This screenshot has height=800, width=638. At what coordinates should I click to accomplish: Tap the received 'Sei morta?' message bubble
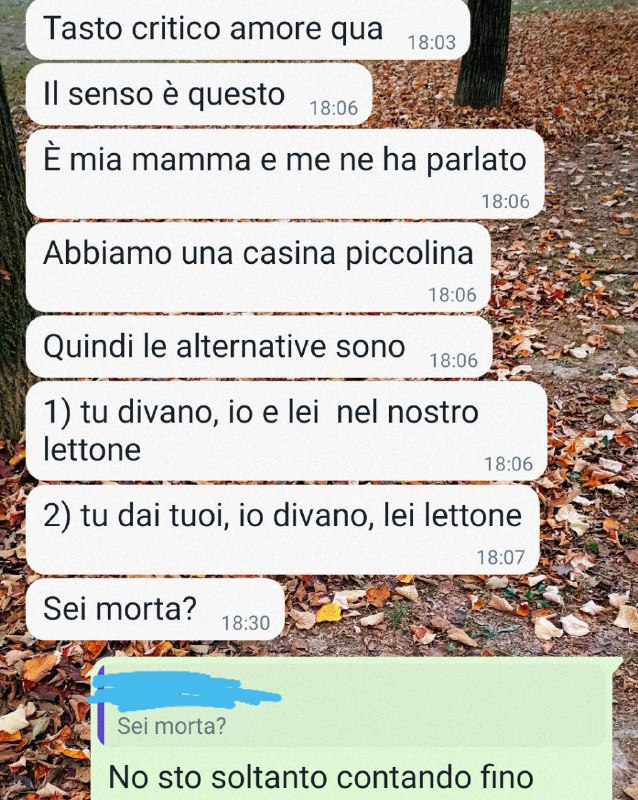coord(155,609)
